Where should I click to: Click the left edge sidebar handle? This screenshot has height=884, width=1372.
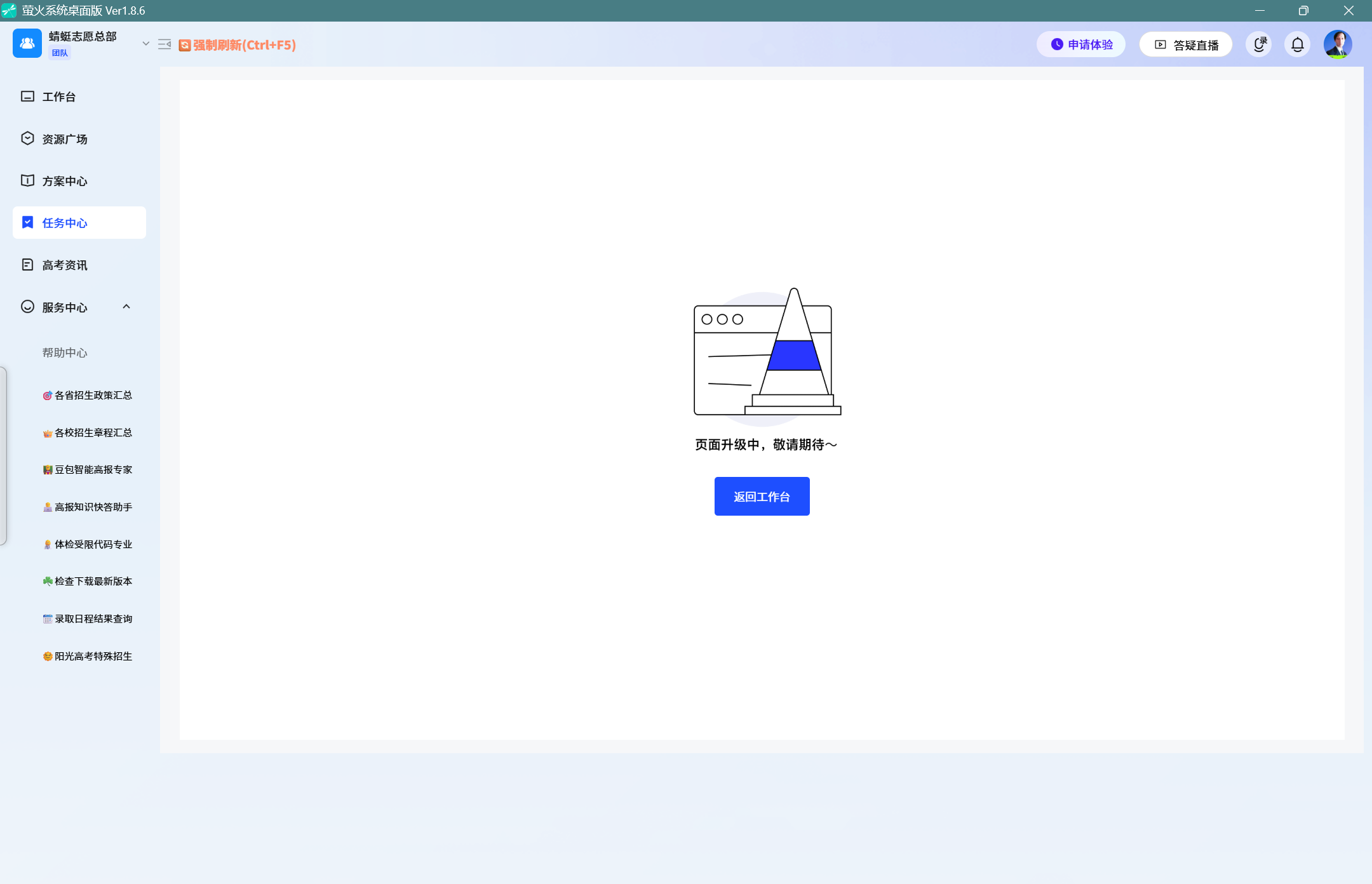click(4, 455)
